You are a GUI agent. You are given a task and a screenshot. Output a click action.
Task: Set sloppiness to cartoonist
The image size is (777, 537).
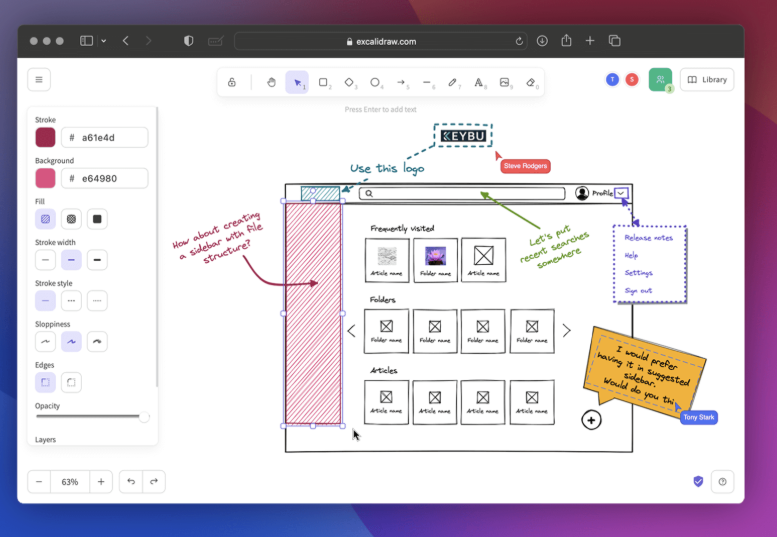(97, 341)
